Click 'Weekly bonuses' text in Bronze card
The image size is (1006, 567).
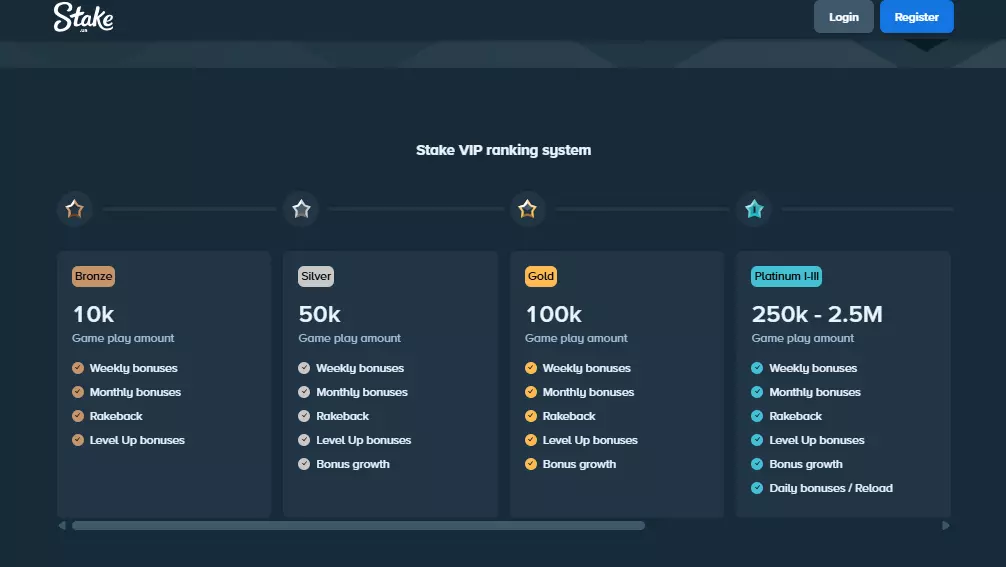[133, 368]
